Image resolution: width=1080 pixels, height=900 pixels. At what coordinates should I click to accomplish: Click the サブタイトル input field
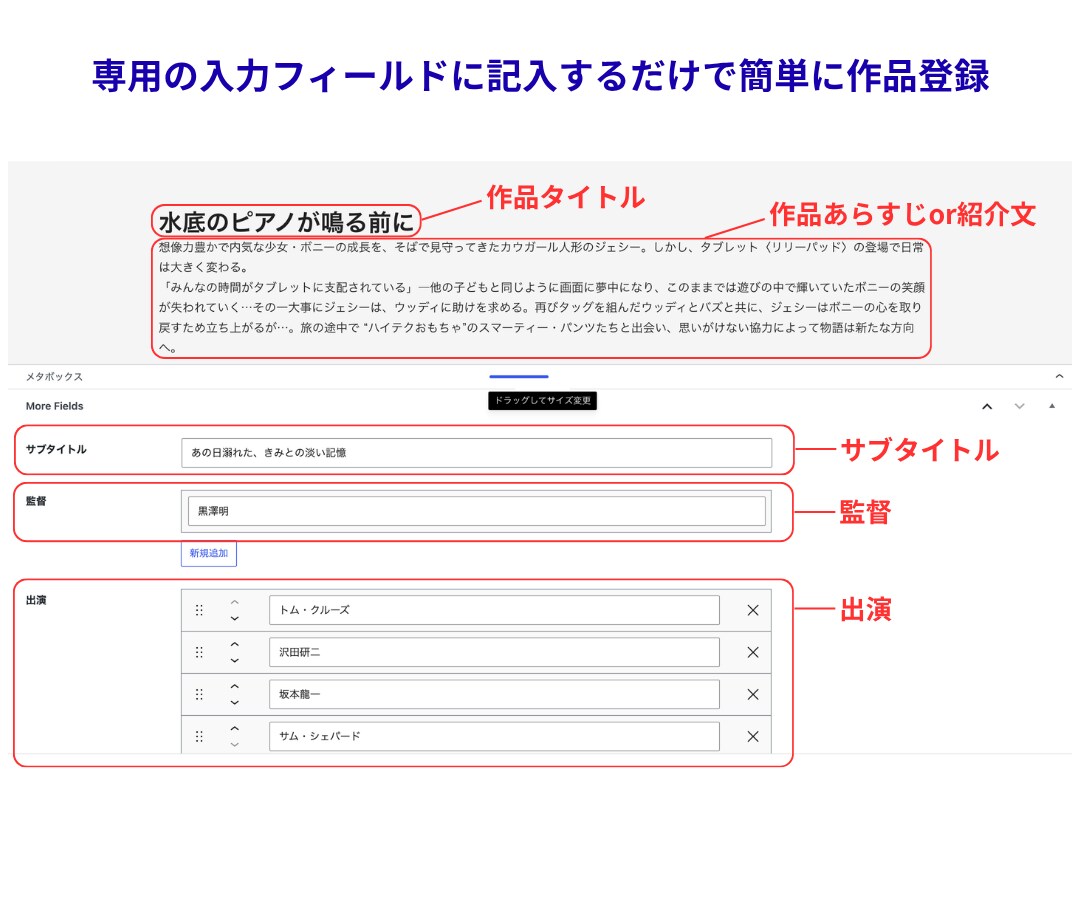477,452
